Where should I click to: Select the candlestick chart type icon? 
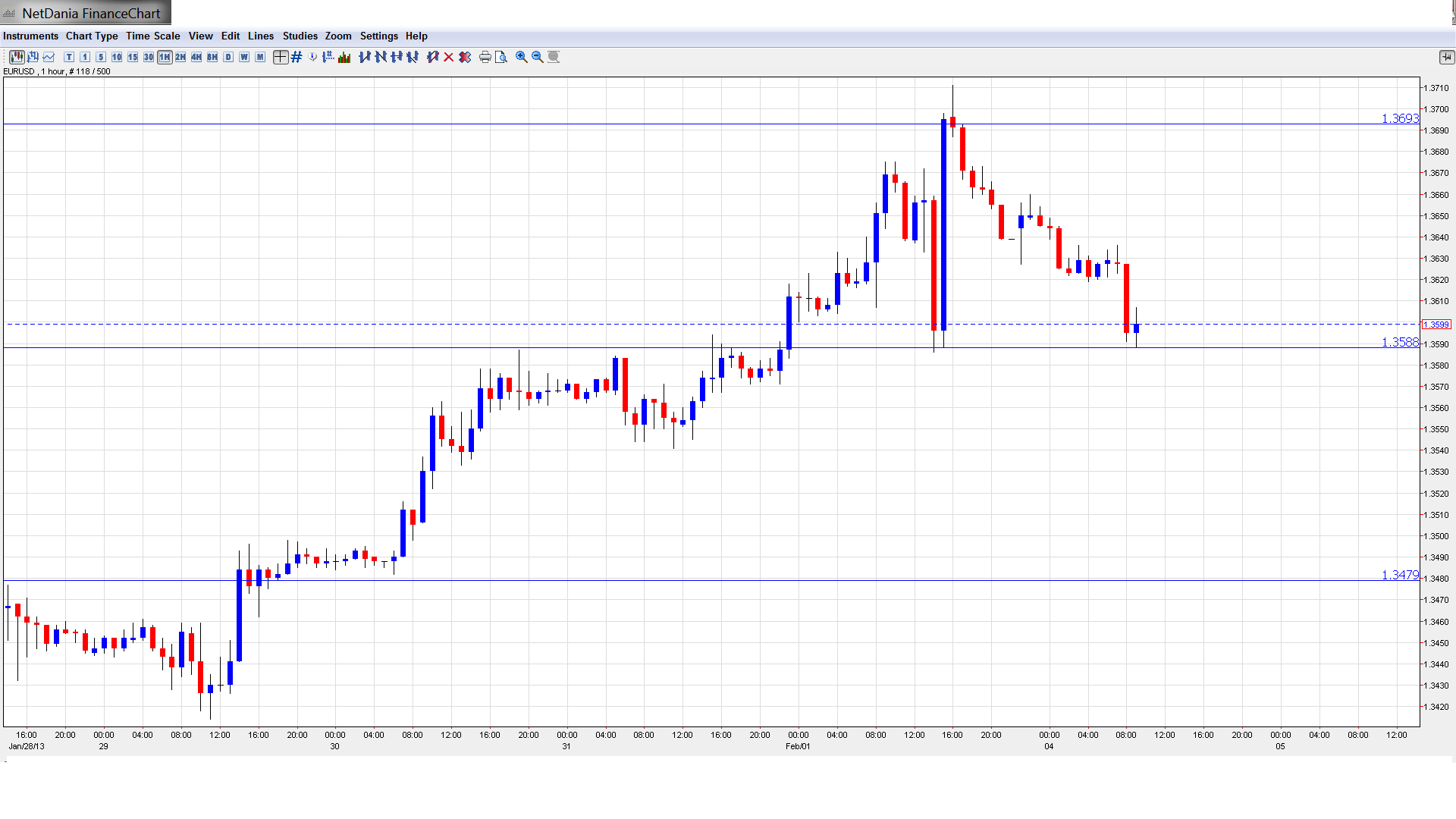coord(16,57)
